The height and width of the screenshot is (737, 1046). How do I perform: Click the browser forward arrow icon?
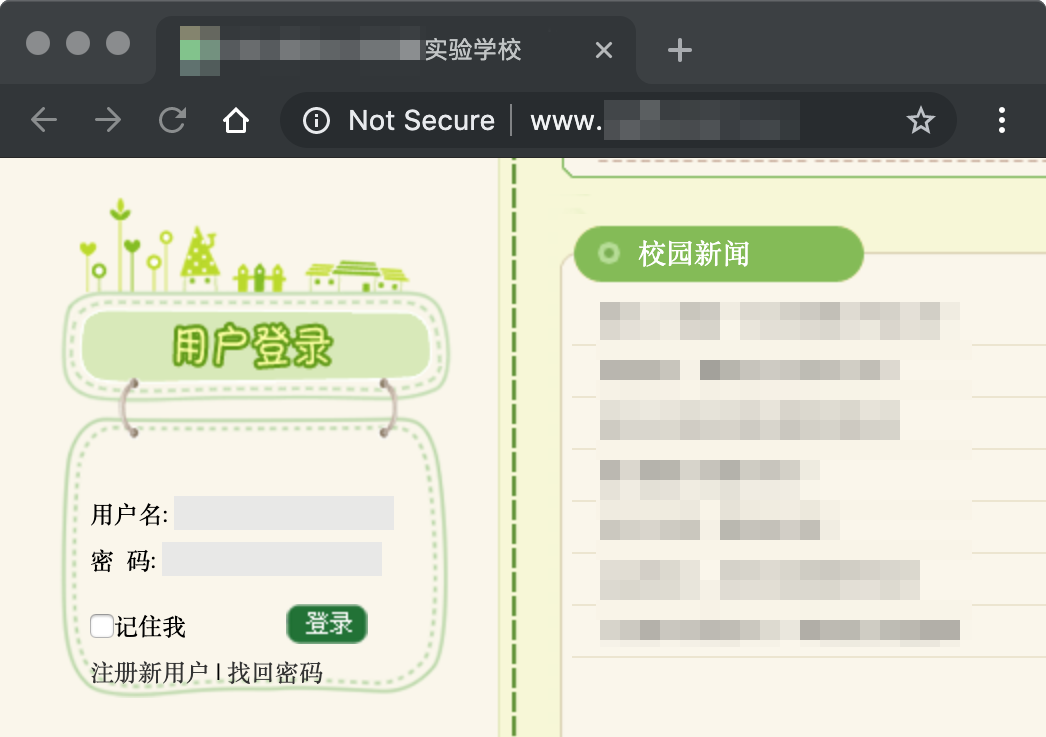coord(108,120)
